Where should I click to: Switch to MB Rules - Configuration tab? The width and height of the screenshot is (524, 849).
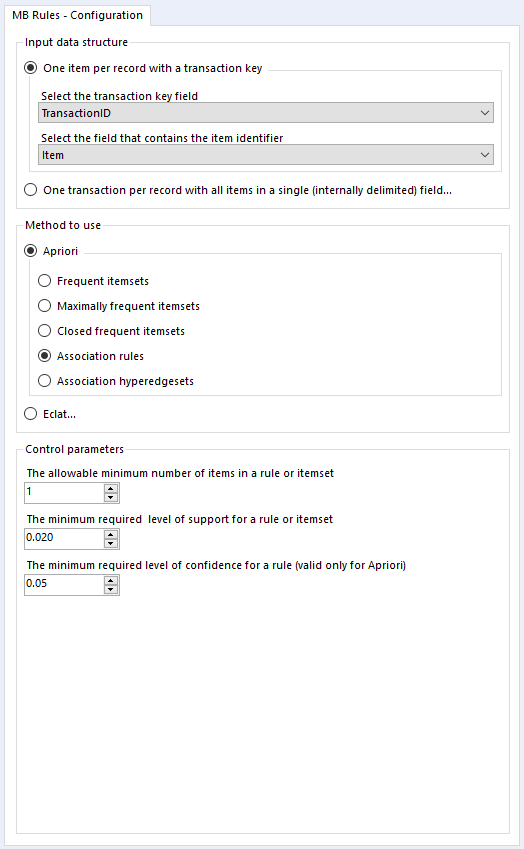77,15
